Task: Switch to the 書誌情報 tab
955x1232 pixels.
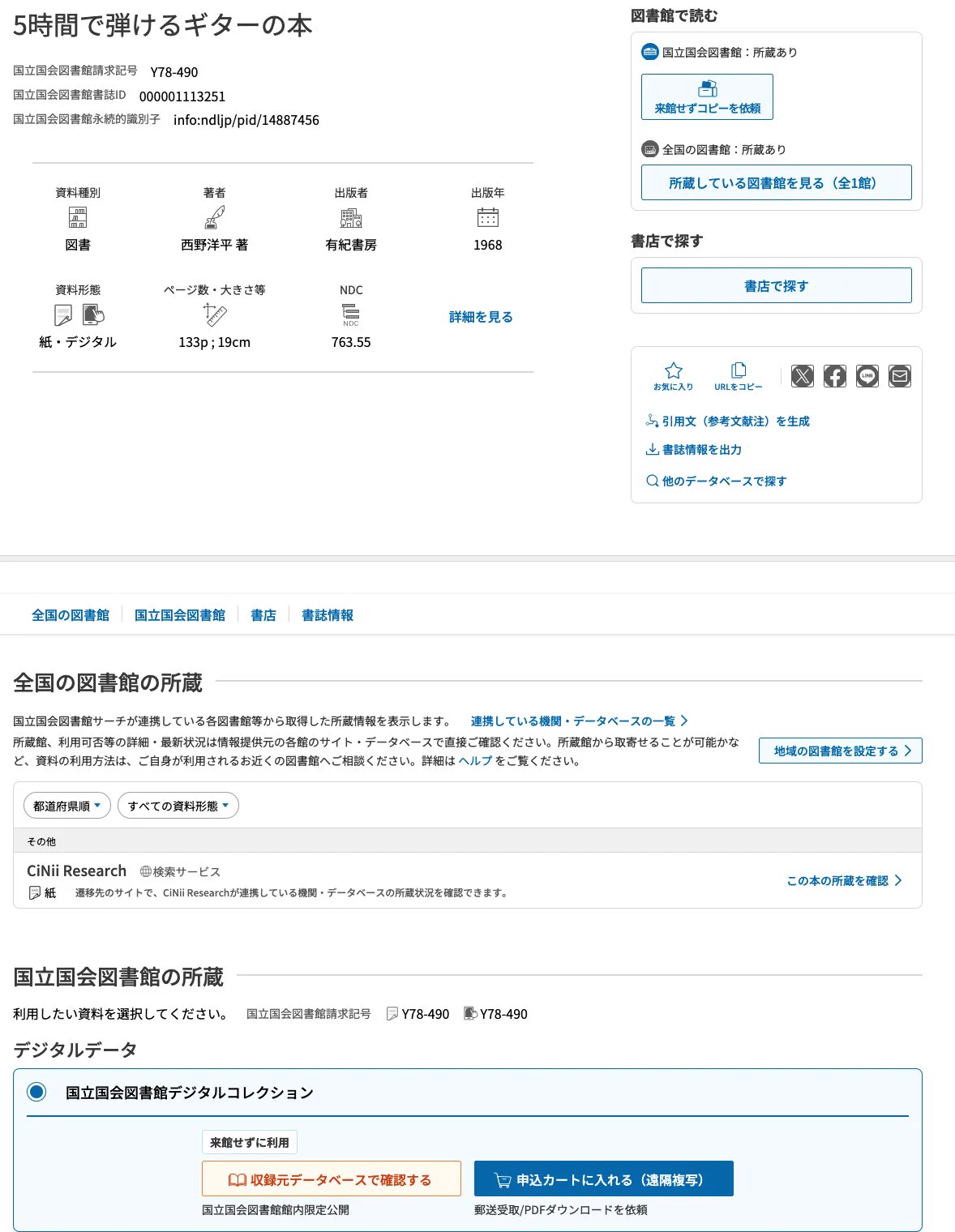Action: pos(328,615)
